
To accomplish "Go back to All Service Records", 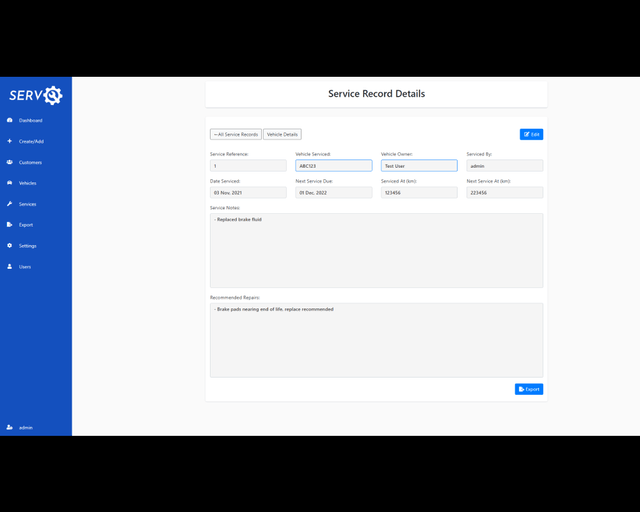I will (x=235, y=134).
